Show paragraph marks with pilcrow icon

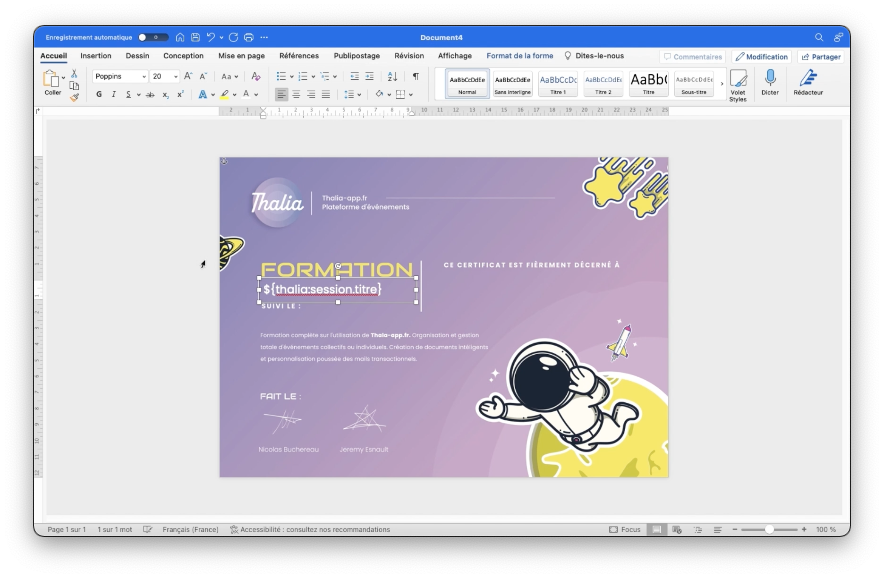[416, 76]
